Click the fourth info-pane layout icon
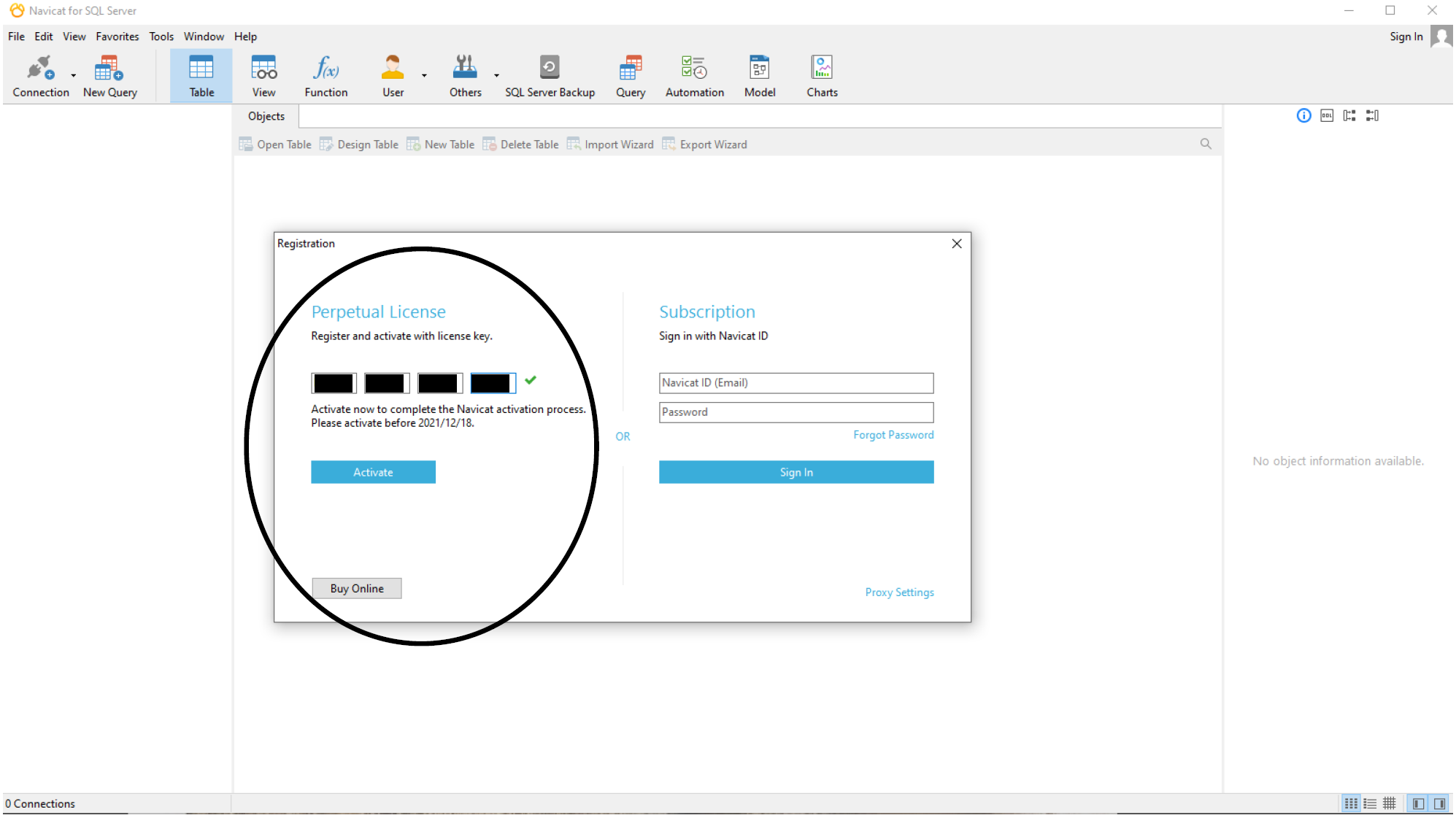The image size is (1456, 815). pyautogui.click(x=1372, y=115)
